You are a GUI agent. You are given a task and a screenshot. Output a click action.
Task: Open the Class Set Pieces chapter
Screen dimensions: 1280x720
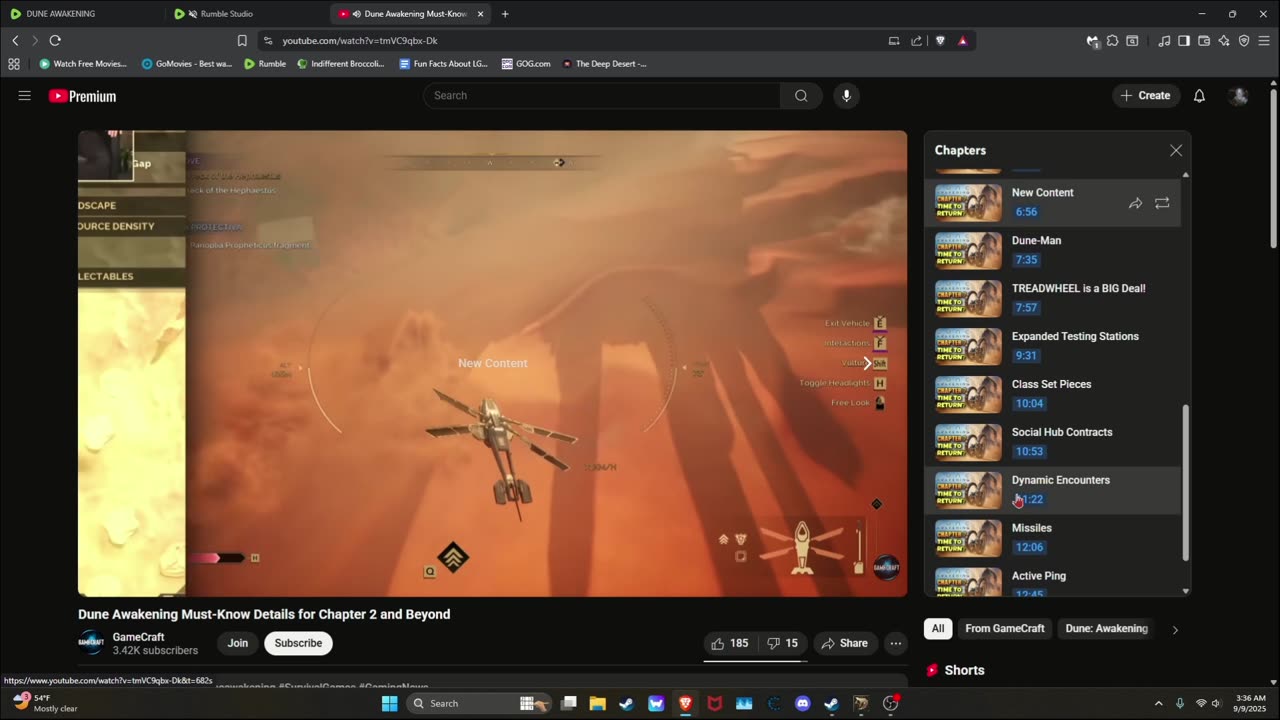(x=1053, y=394)
